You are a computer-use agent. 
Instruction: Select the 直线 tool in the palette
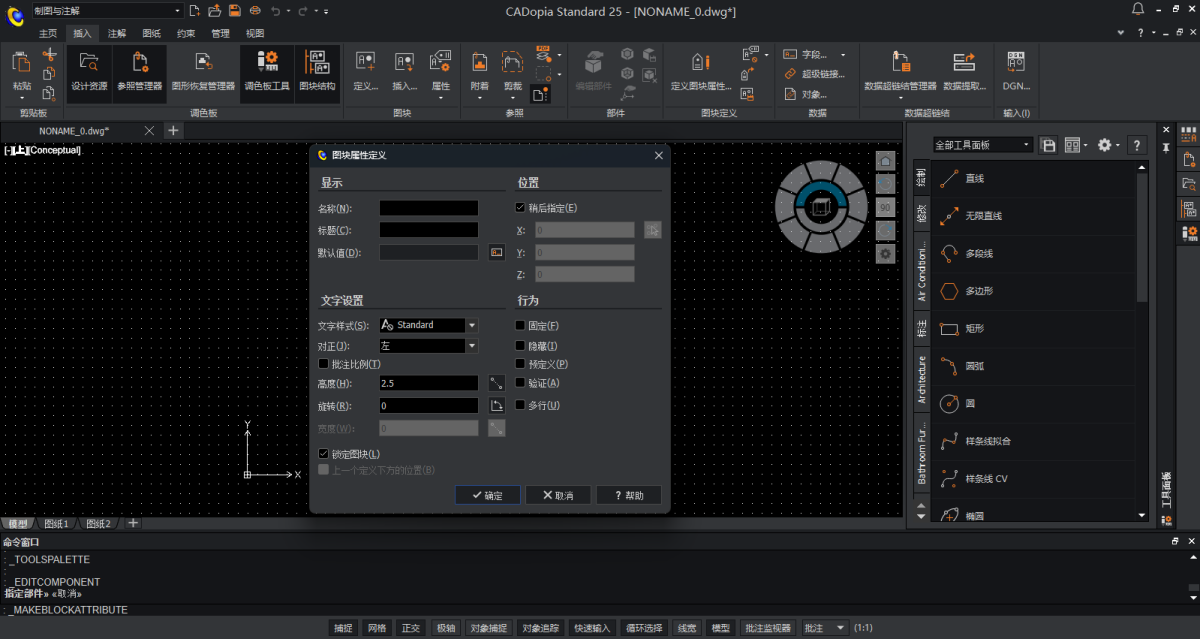pos(974,178)
